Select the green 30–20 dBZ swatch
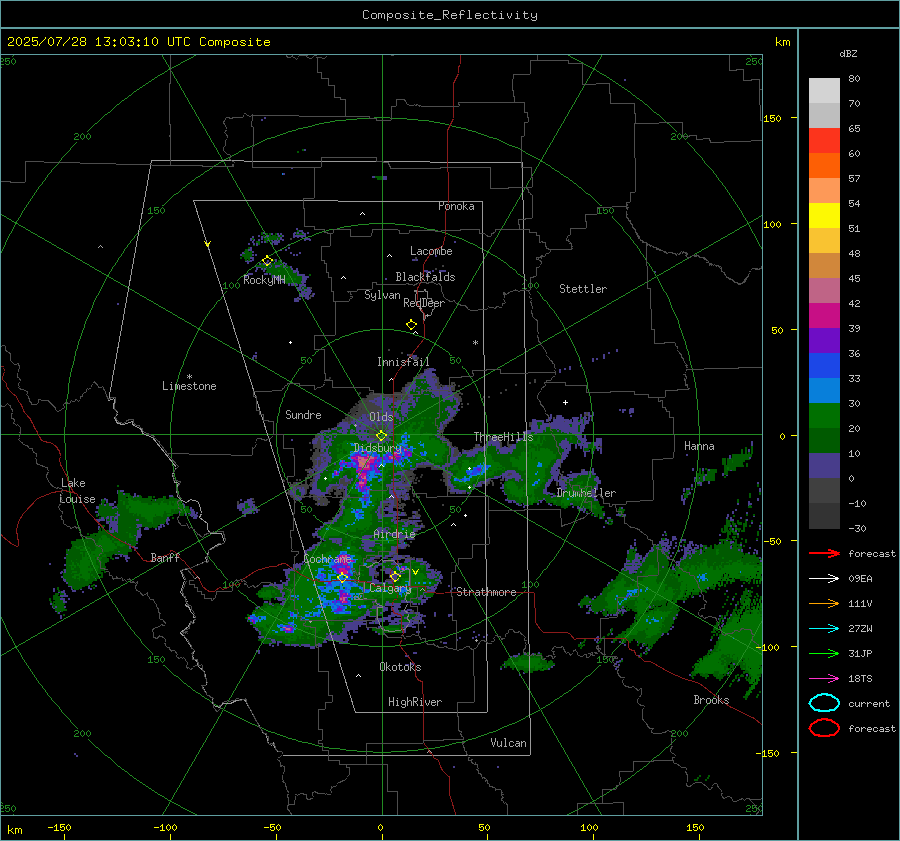This screenshot has width=900, height=841. pyautogui.click(x=824, y=416)
